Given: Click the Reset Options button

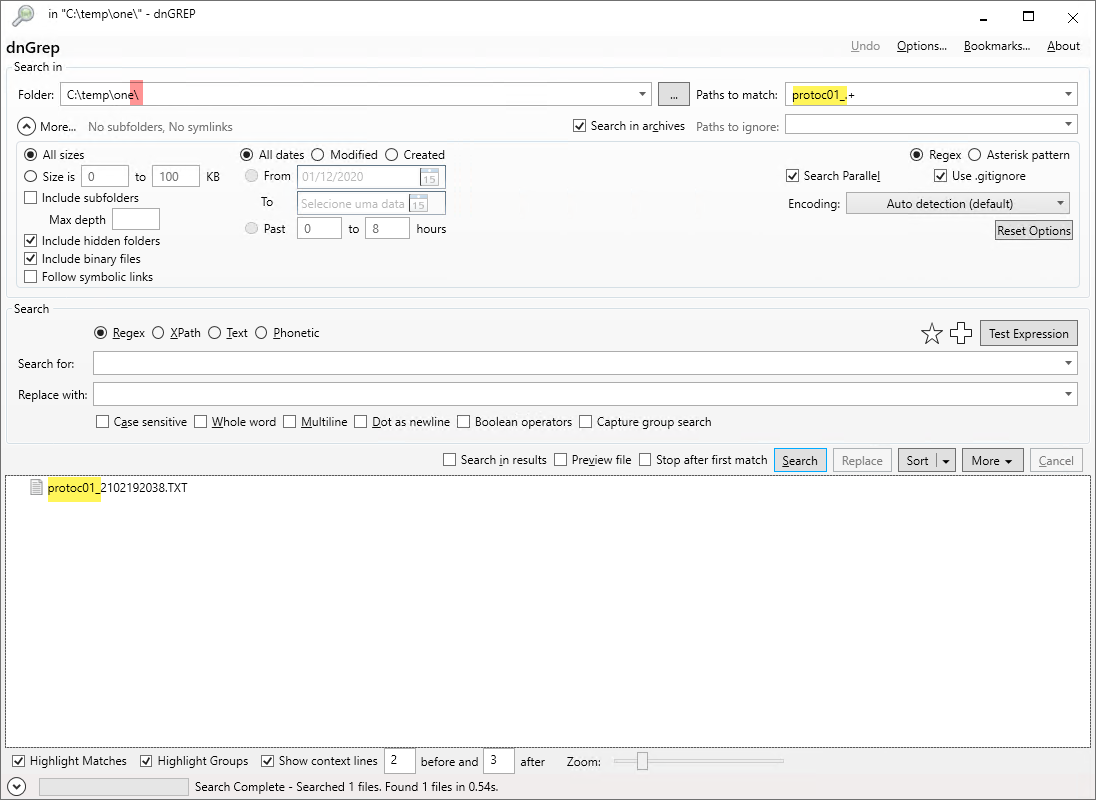Looking at the screenshot, I should pos(1033,230).
